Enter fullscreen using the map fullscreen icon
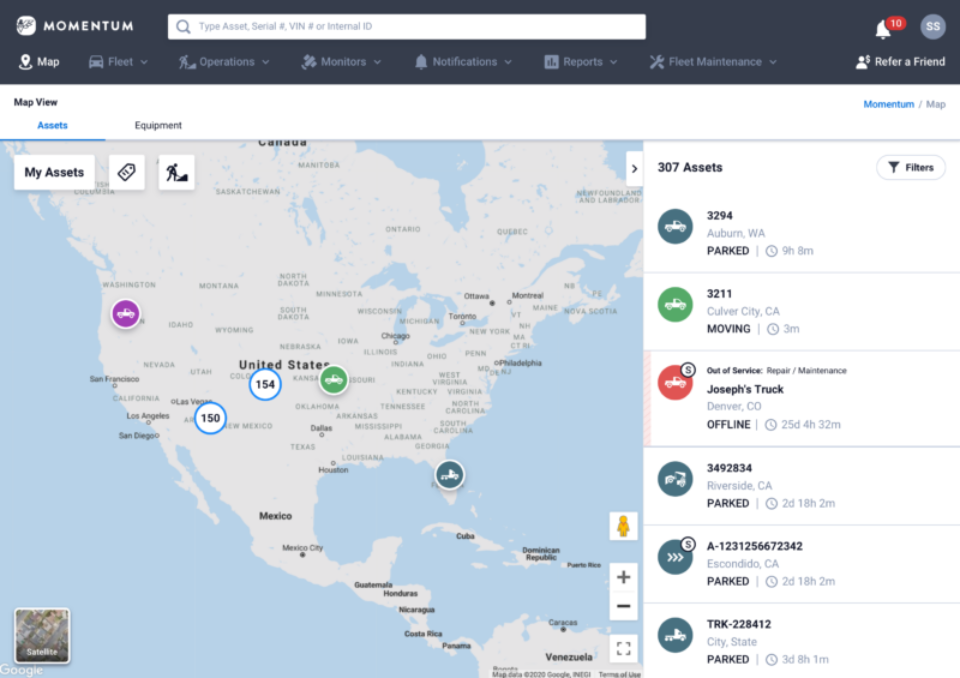 point(623,648)
